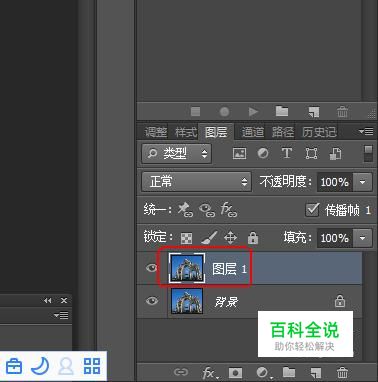This screenshot has height=382, width=378.
Task: Begin recording an action
Action: (x=224, y=112)
